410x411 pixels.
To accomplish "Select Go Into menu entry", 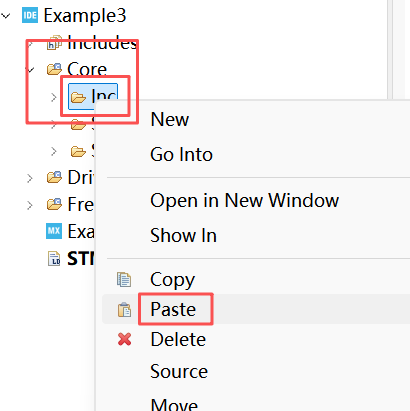I will (181, 154).
